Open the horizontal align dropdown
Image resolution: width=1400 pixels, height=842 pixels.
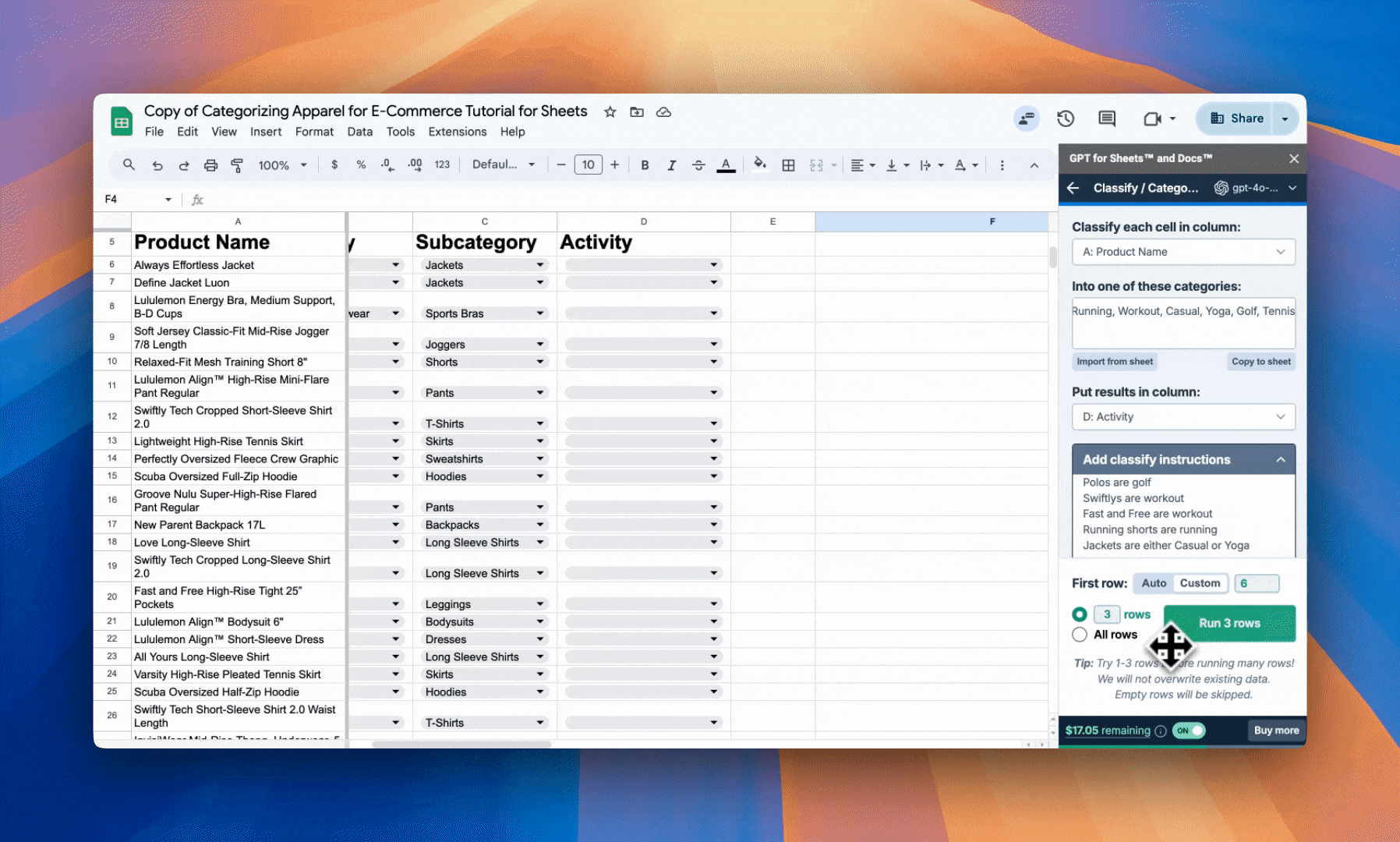click(x=863, y=165)
